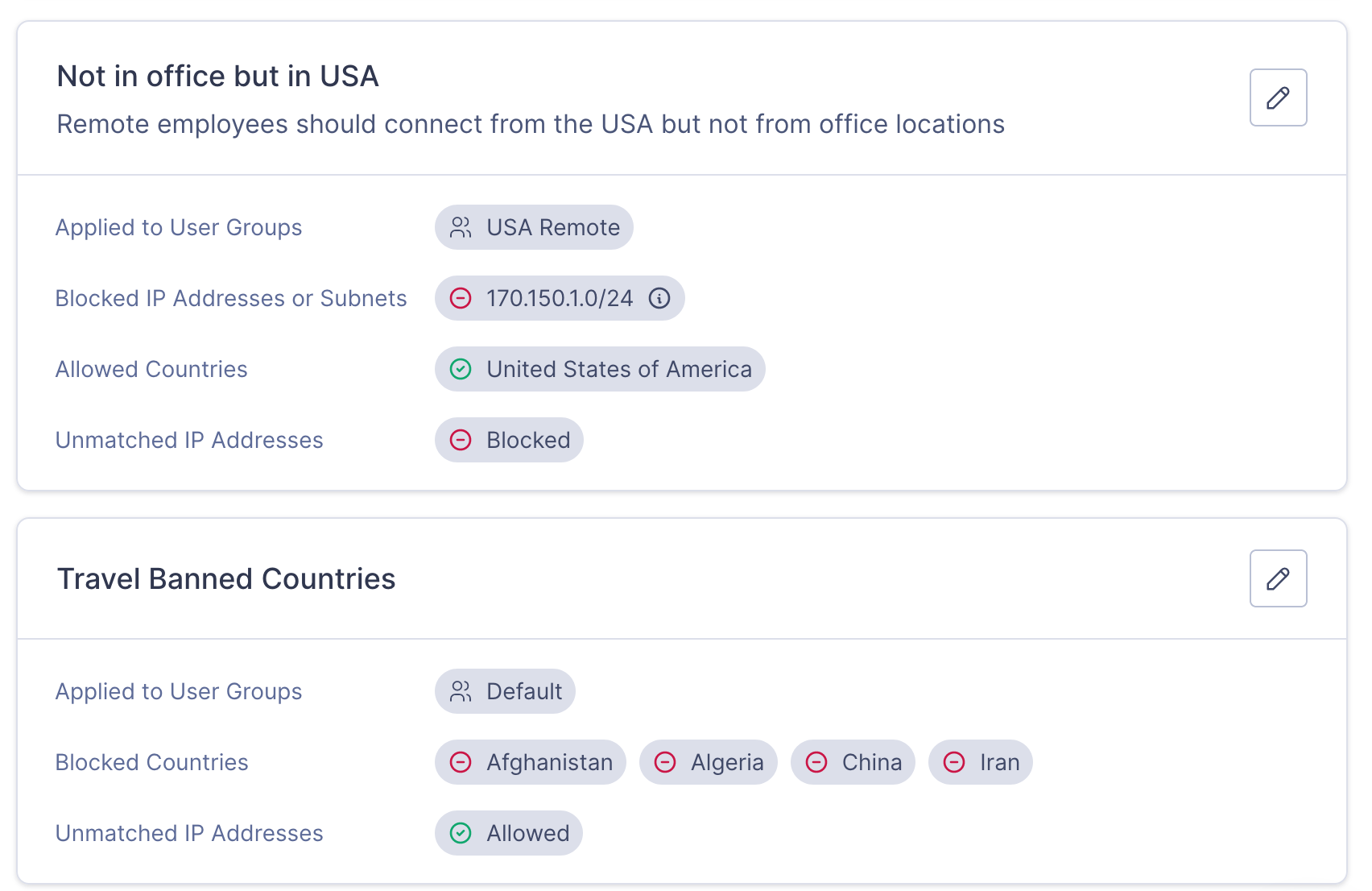Image resolution: width=1372 pixels, height=891 pixels.
Task: Select the Not in office but in USA title
Action: point(217,76)
